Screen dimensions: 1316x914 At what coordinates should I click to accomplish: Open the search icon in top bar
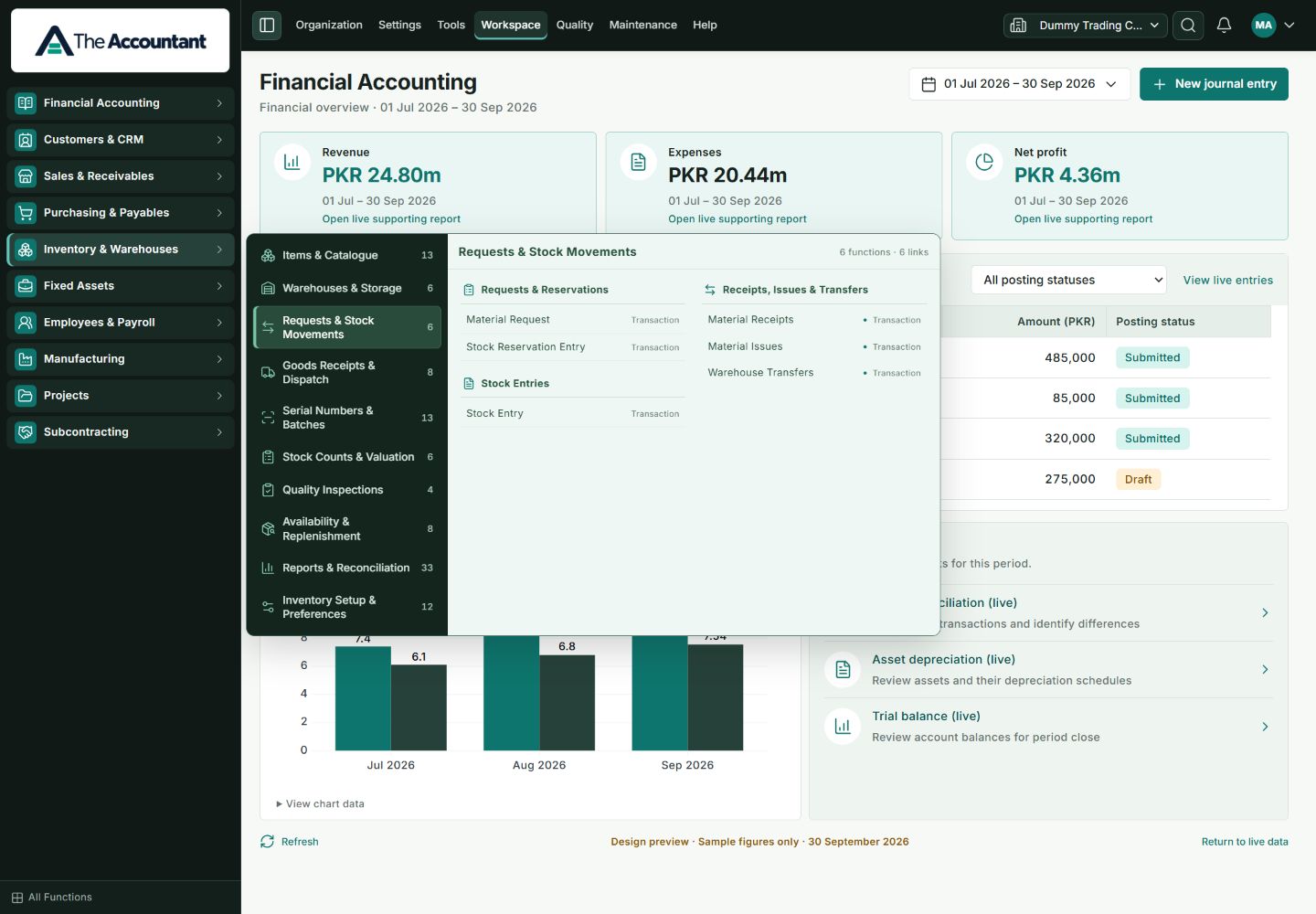tap(1188, 26)
